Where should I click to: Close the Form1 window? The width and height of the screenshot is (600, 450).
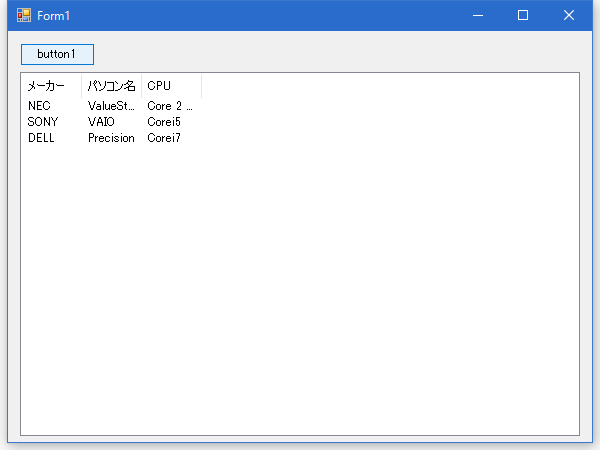coord(569,15)
